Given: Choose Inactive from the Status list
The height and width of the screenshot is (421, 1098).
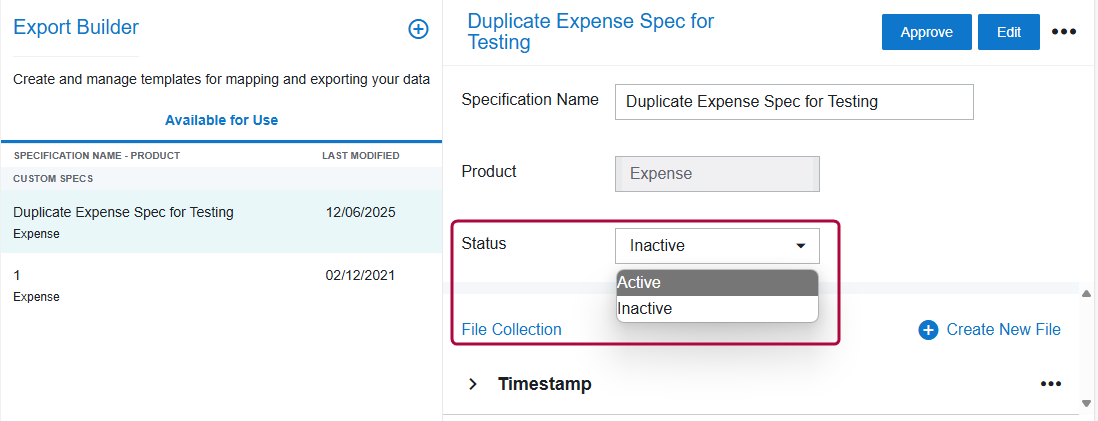Looking at the screenshot, I should pyautogui.click(x=717, y=309).
